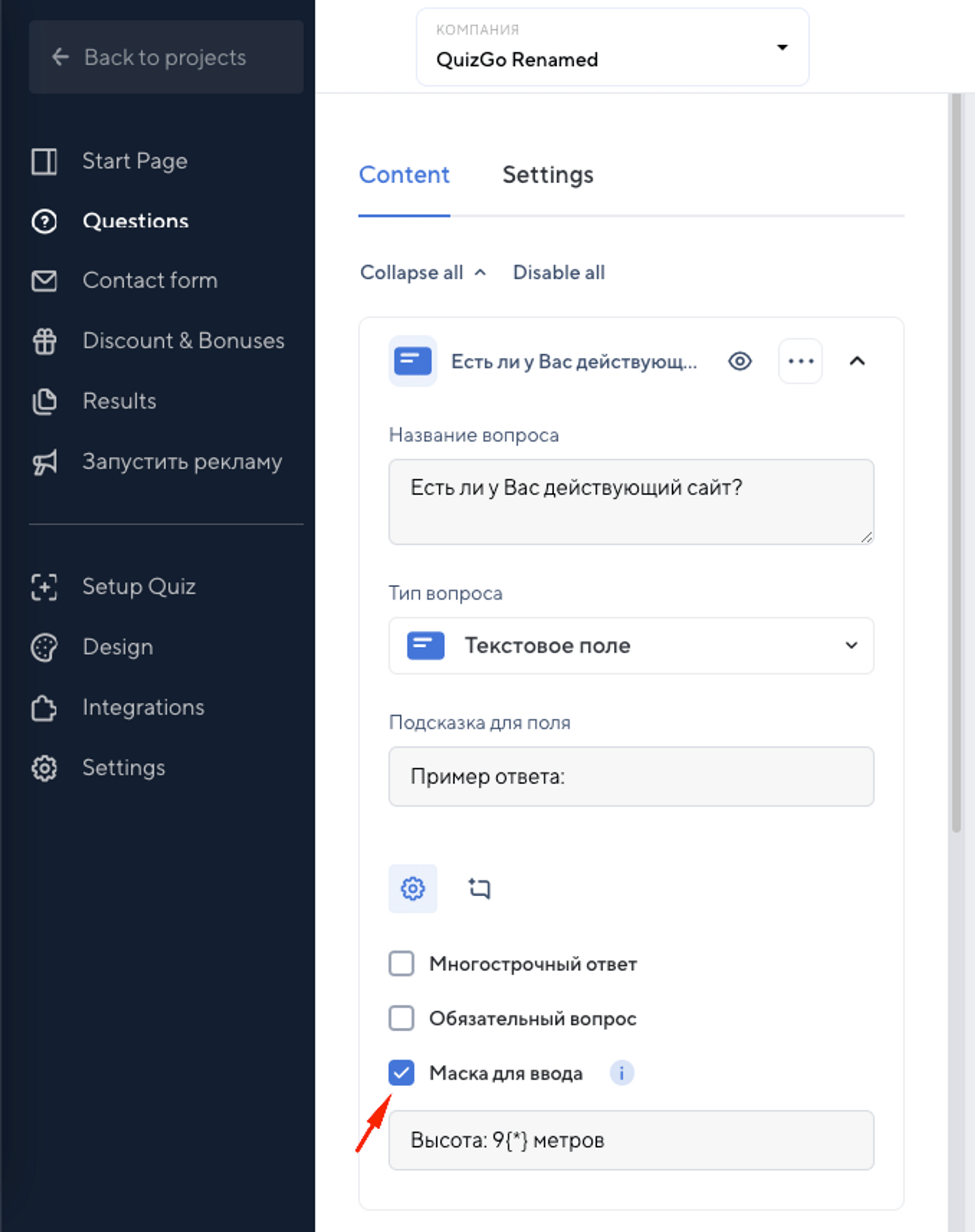Click the question card's text-field type icon
The image size is (975, 1232).
tap(413, 361)
